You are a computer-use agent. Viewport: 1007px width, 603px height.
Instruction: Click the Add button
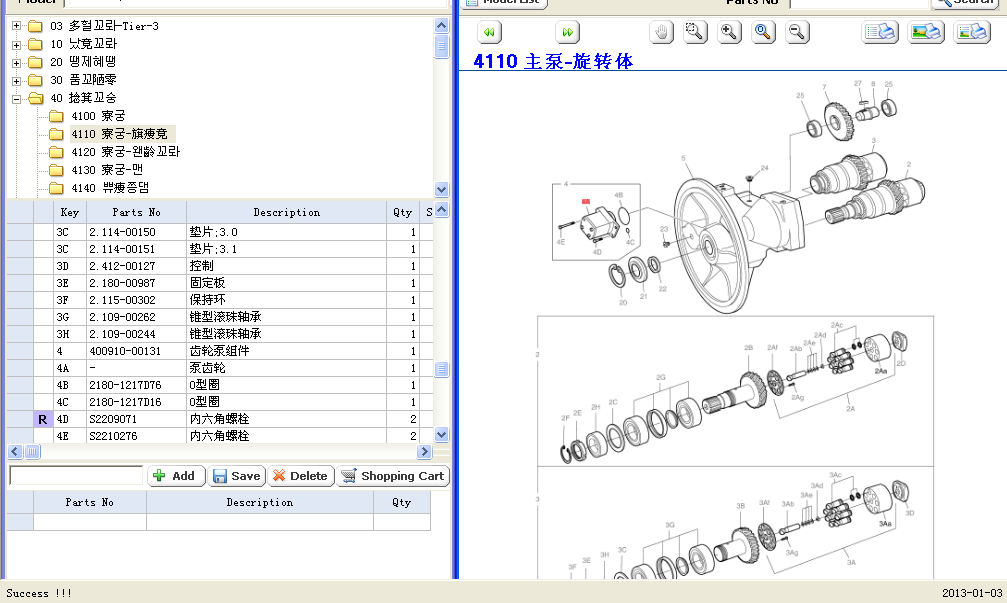[x=176, y=476]
